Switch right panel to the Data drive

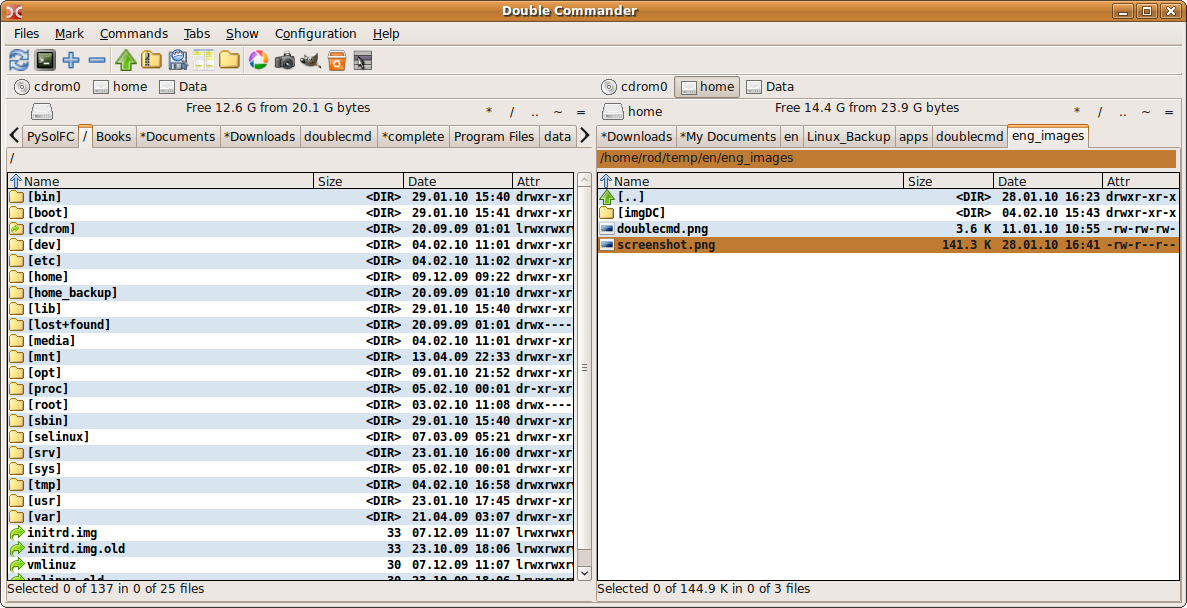(x=770, y=87)
